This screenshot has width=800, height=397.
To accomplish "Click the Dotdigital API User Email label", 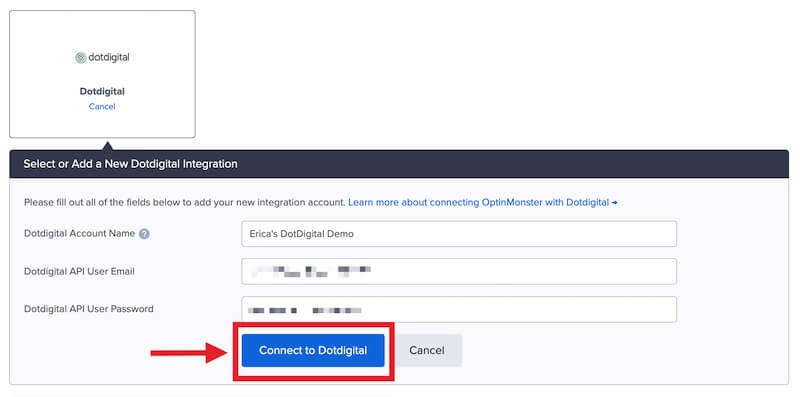I will click(79, 271).
